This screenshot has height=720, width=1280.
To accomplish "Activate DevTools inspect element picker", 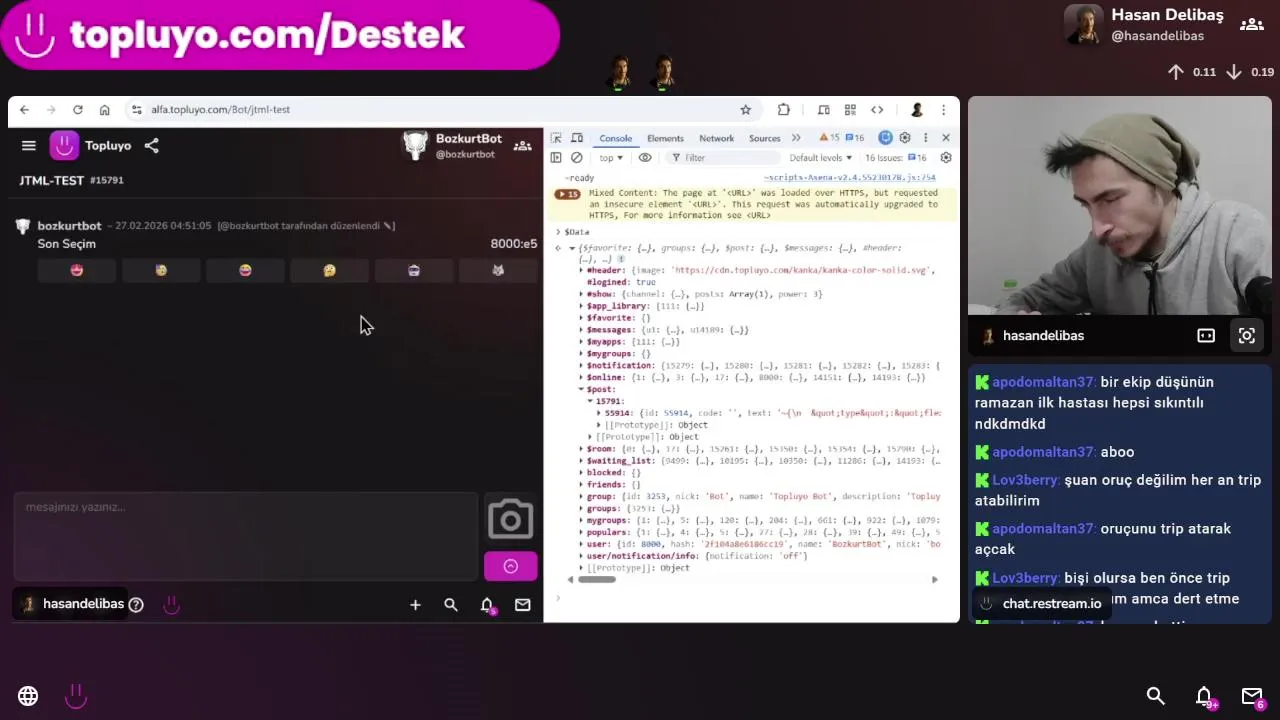I will [556, 138].
